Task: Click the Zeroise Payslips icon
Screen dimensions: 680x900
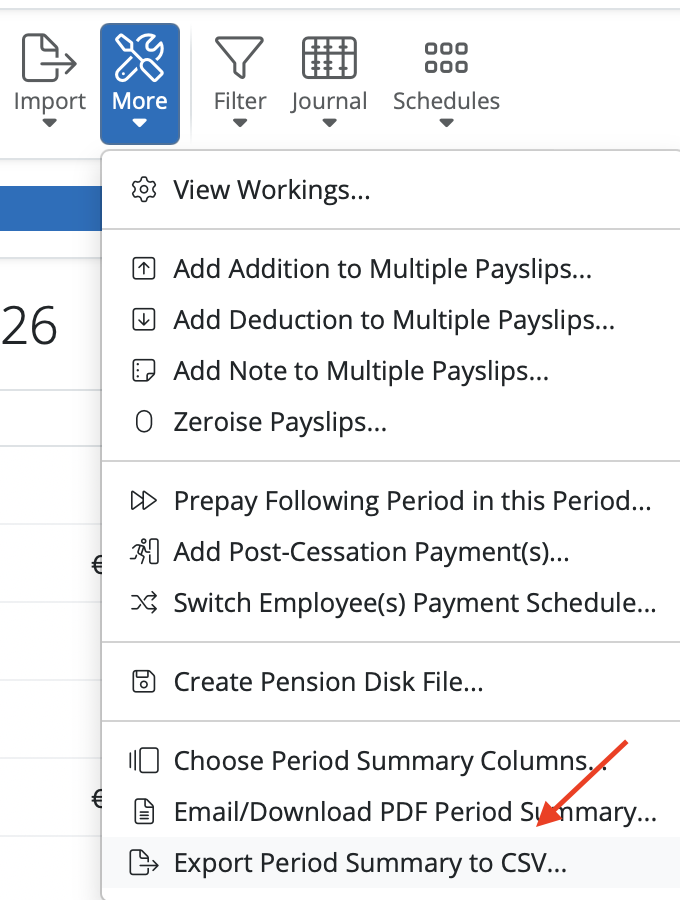Action: (144, 422)
